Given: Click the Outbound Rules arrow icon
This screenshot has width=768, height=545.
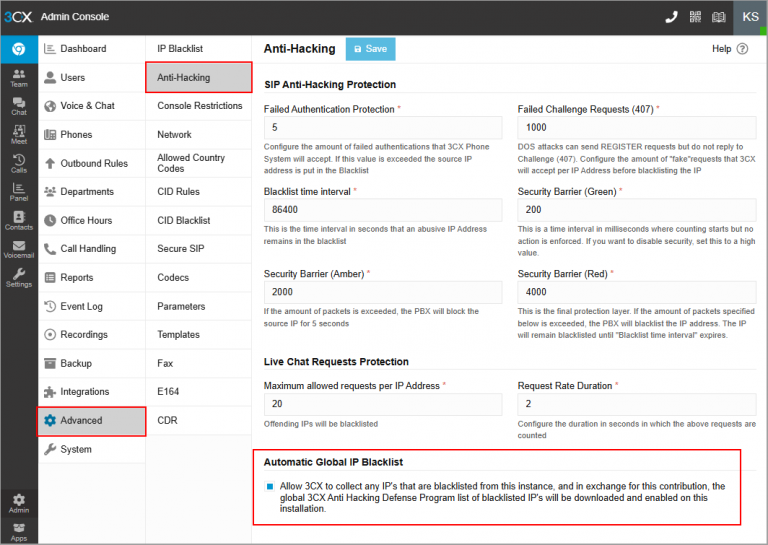Looking at the screenshot, I should (49, 163).
